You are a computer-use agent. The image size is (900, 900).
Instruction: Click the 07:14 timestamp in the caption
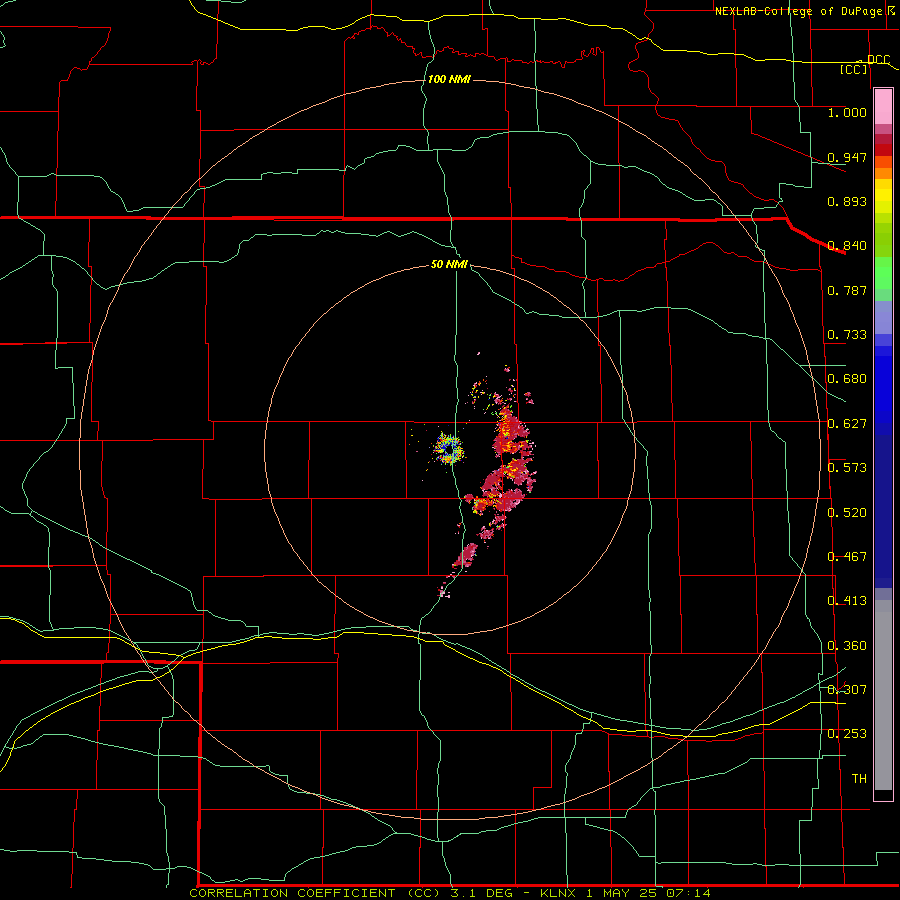[x=688, y=893]
